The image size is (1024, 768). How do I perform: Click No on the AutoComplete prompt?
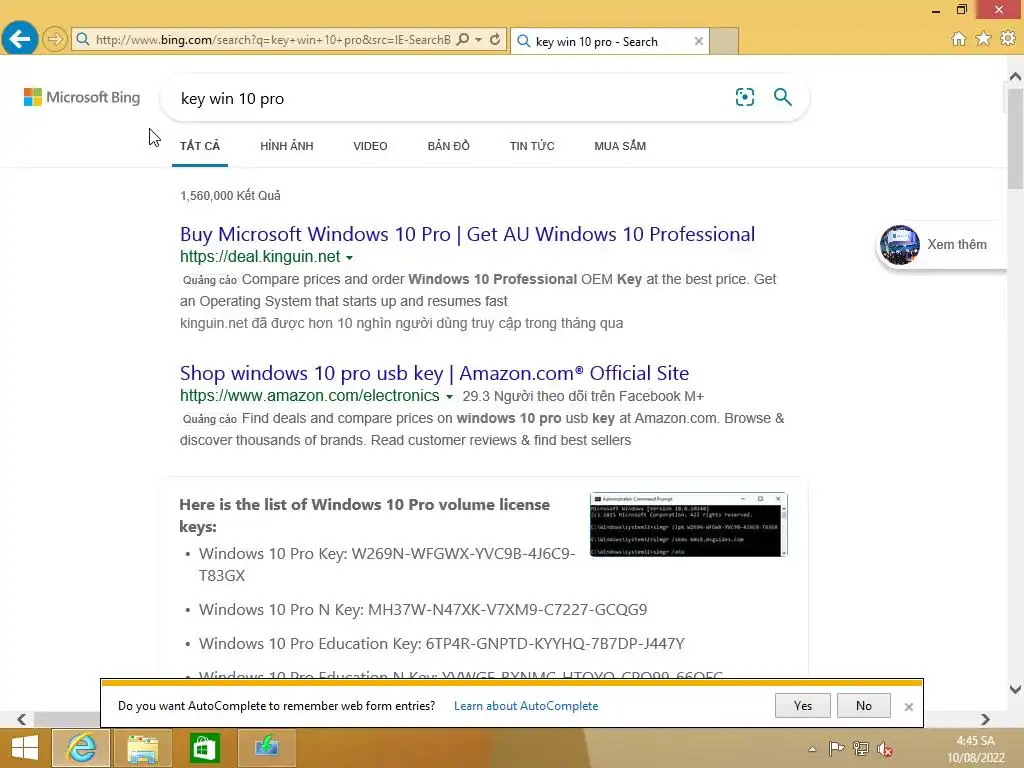(x=863, y=705)
